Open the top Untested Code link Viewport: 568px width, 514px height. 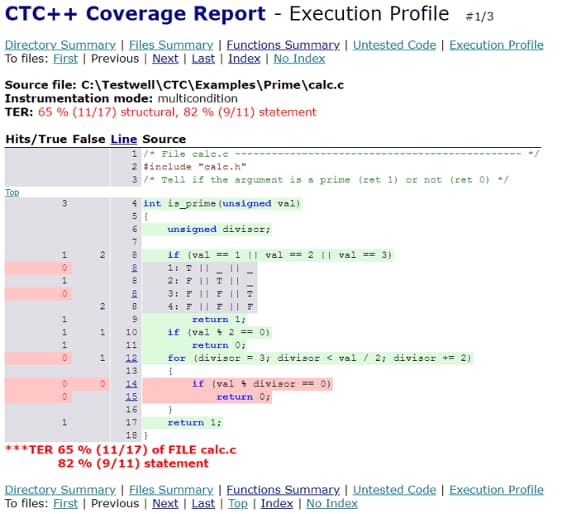(x=394, y=45)
